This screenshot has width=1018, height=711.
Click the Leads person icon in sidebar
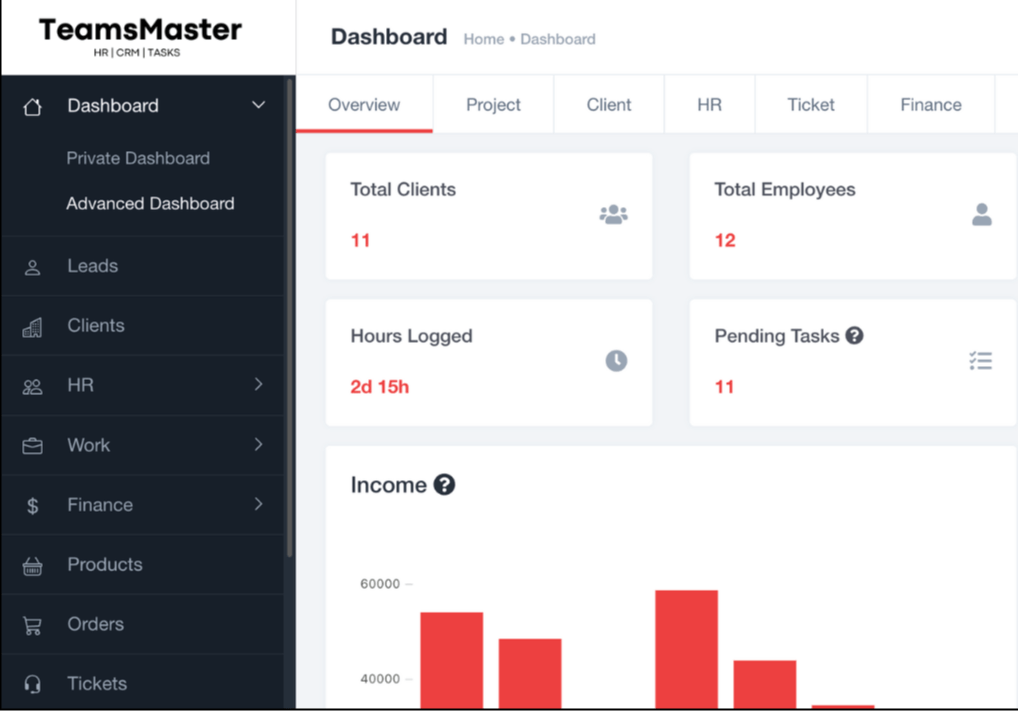pyautogui.click(x=32, y=267)
